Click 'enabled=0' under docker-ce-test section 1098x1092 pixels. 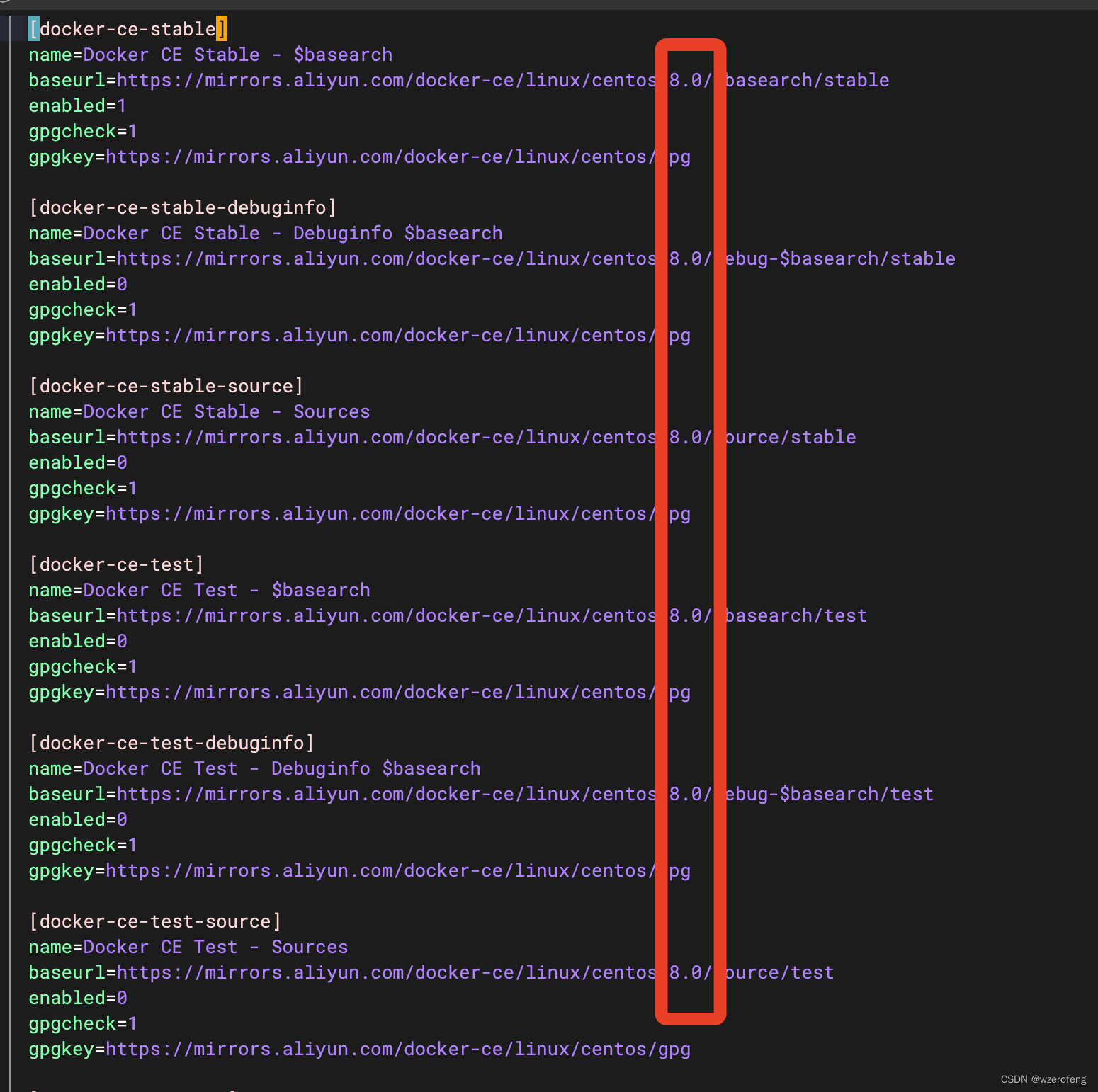point(78,641)
